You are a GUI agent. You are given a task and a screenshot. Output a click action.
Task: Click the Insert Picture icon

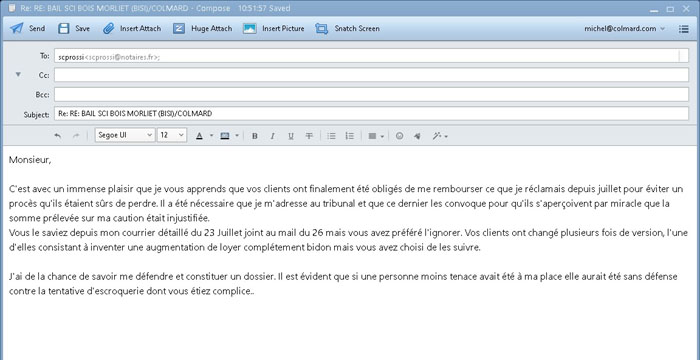[x=250, y=29]
